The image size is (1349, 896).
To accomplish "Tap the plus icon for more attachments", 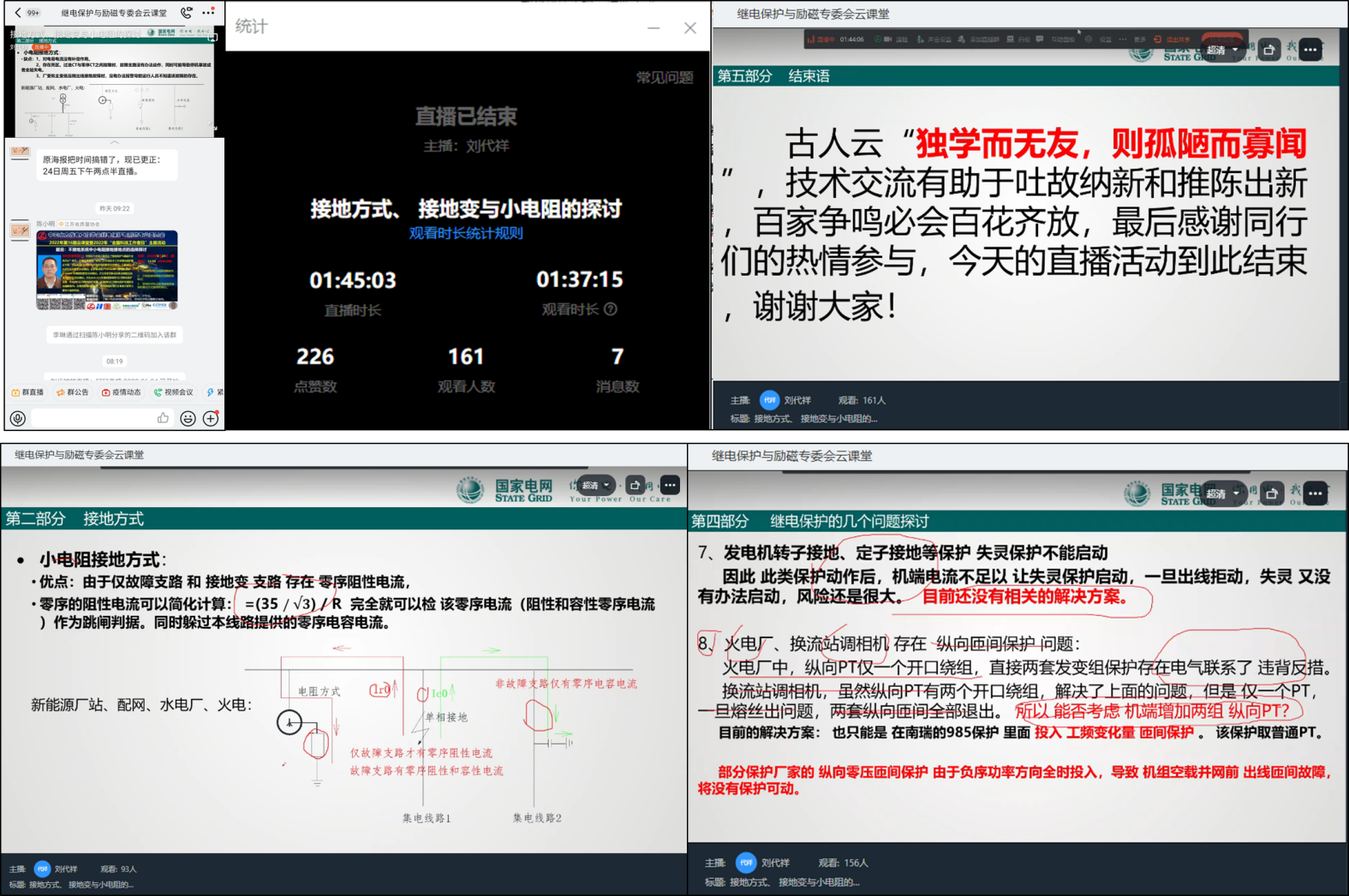I will pos(211,418).
